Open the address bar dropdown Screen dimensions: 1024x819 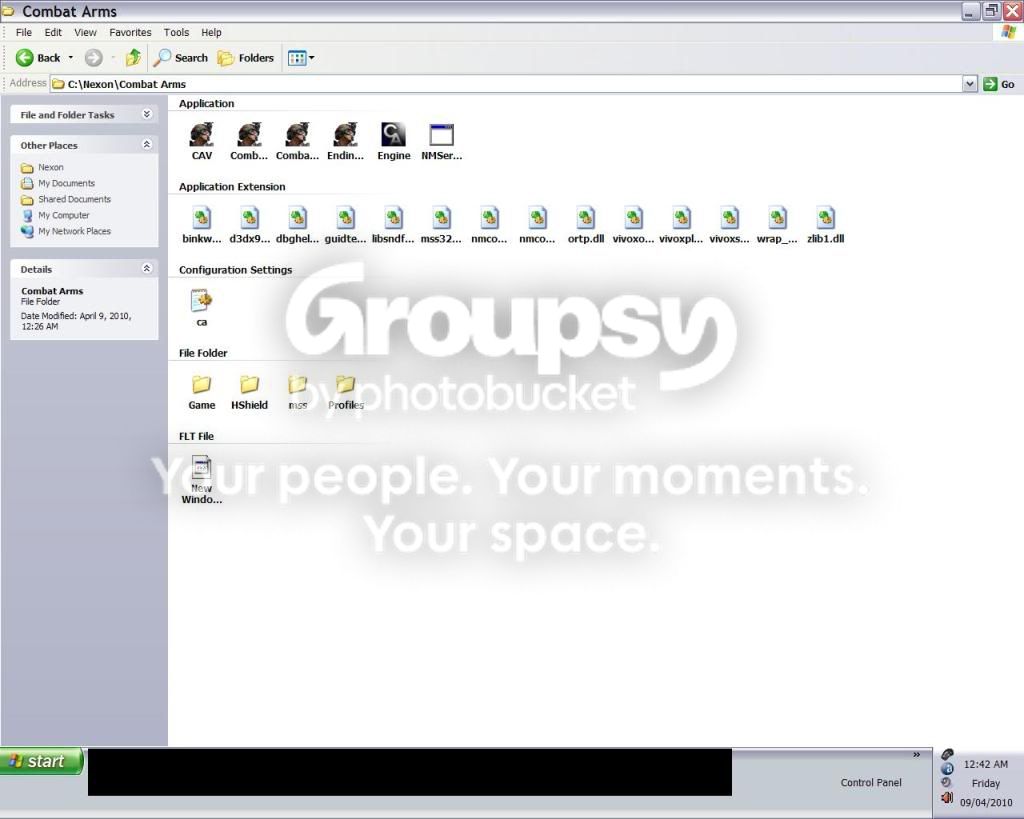[x=969, y=84]
